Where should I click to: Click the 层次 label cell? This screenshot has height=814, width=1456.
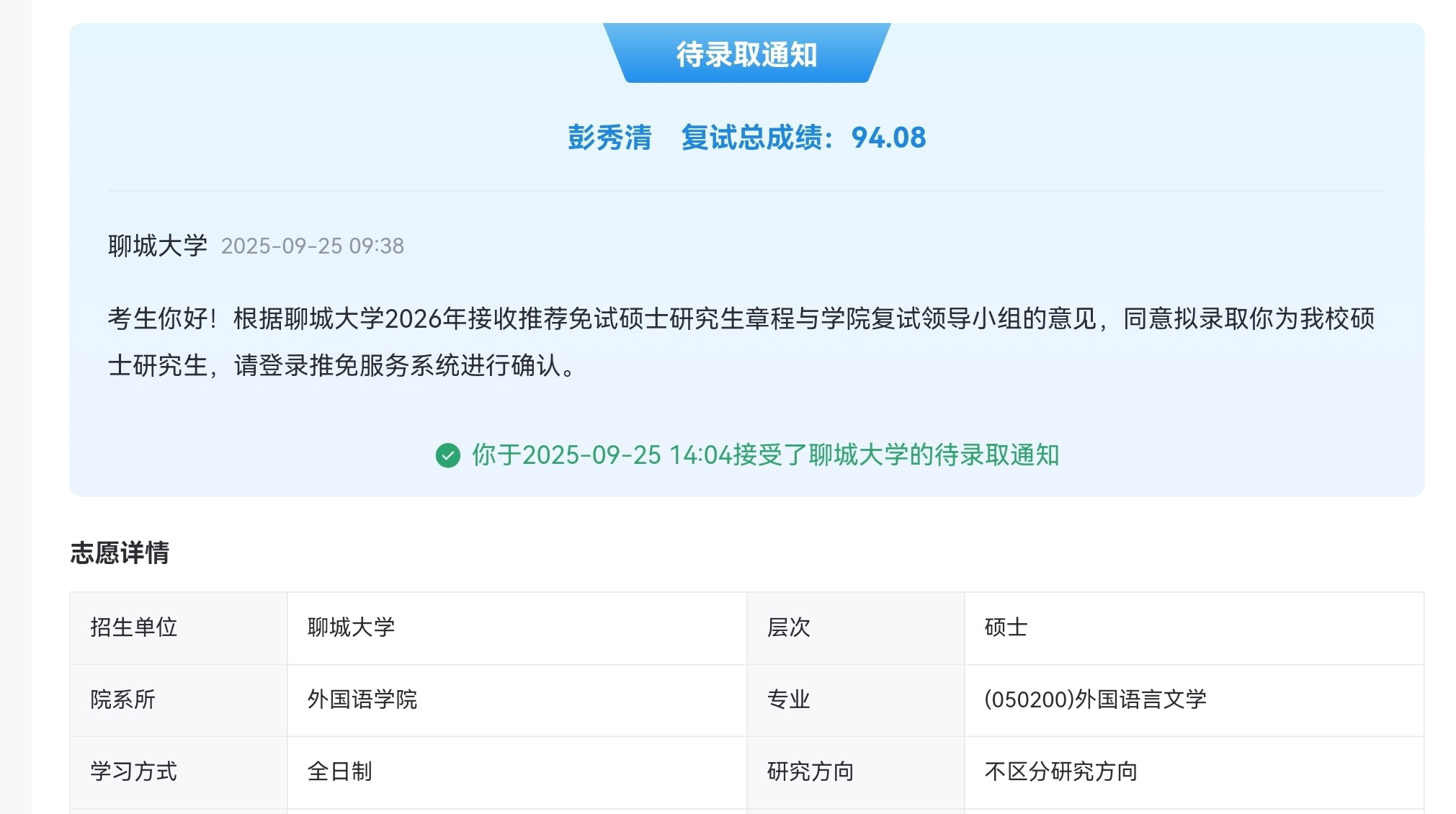(856, 628)
